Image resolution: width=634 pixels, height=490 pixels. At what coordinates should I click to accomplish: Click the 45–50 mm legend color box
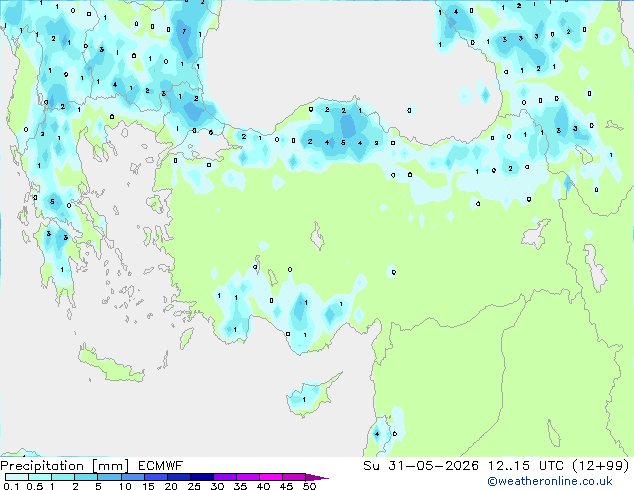pos(294,477)
